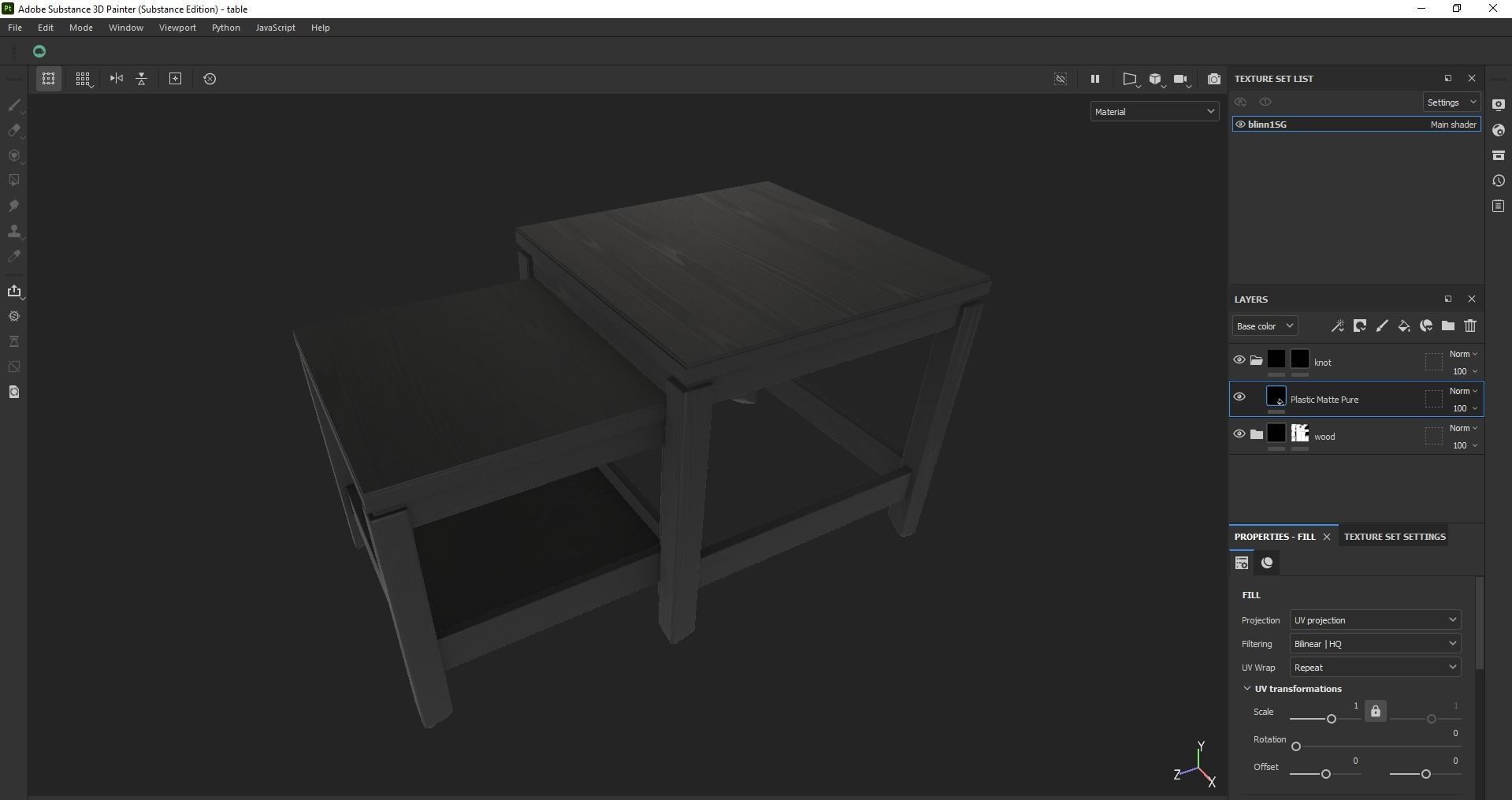Open the Filtering dropdown

[1375, 644]
